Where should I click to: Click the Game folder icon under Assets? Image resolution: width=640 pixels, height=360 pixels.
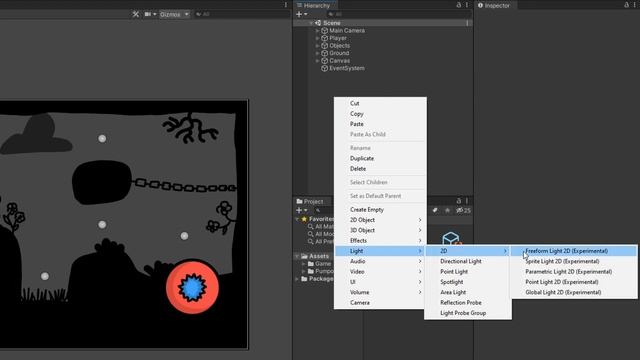point(310,264)
